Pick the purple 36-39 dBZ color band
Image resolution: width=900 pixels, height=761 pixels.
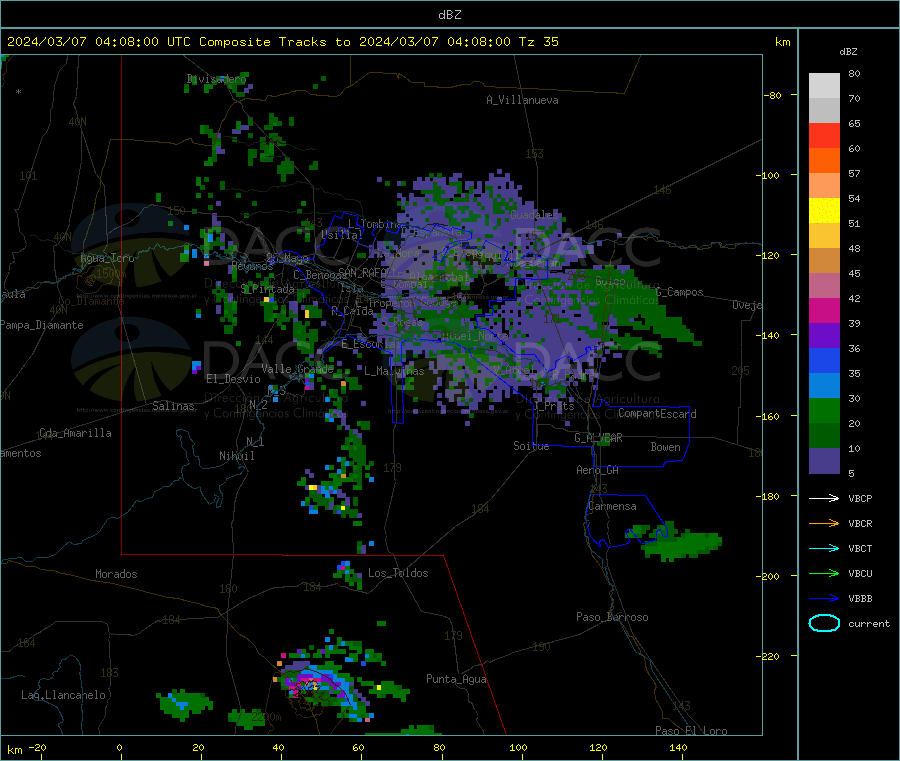click(x=824, y=336)
